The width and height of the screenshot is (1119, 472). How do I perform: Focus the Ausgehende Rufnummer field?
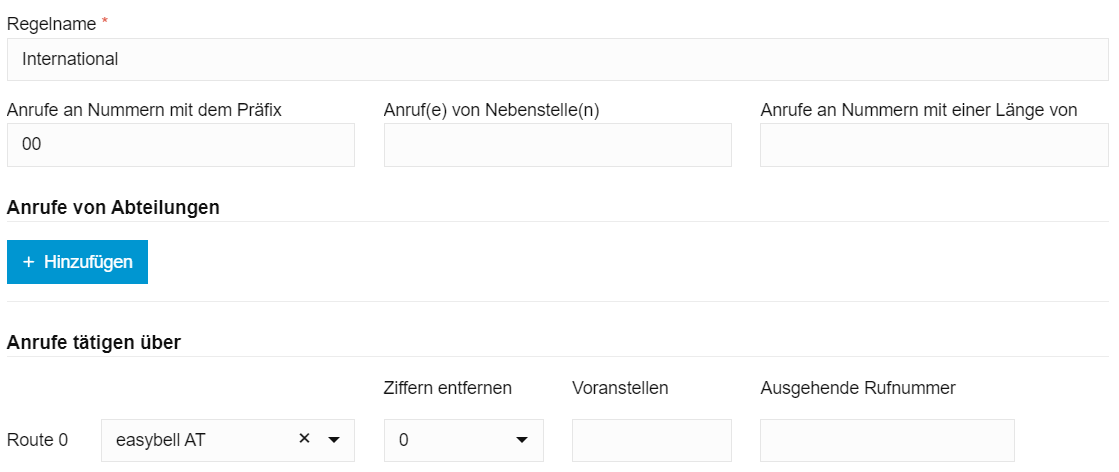tap(887, 440)
